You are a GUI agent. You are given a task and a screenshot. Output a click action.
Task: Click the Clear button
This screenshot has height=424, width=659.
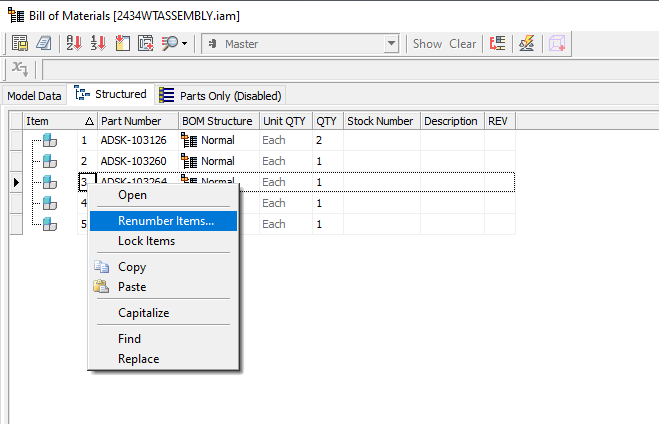462,44
